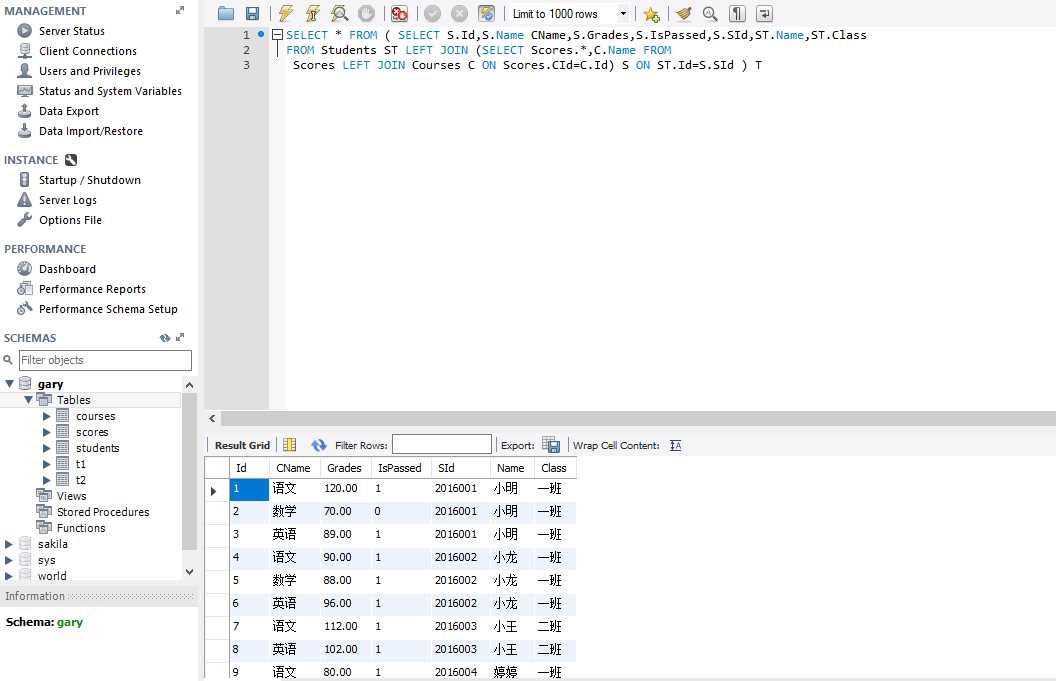Click the Instance section icon

click(71, 160)
